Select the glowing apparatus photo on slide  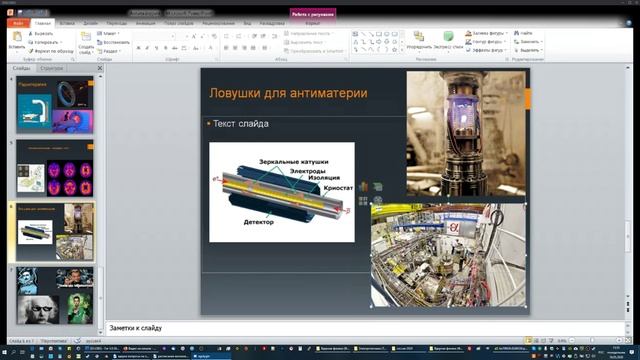coord(466,133)
